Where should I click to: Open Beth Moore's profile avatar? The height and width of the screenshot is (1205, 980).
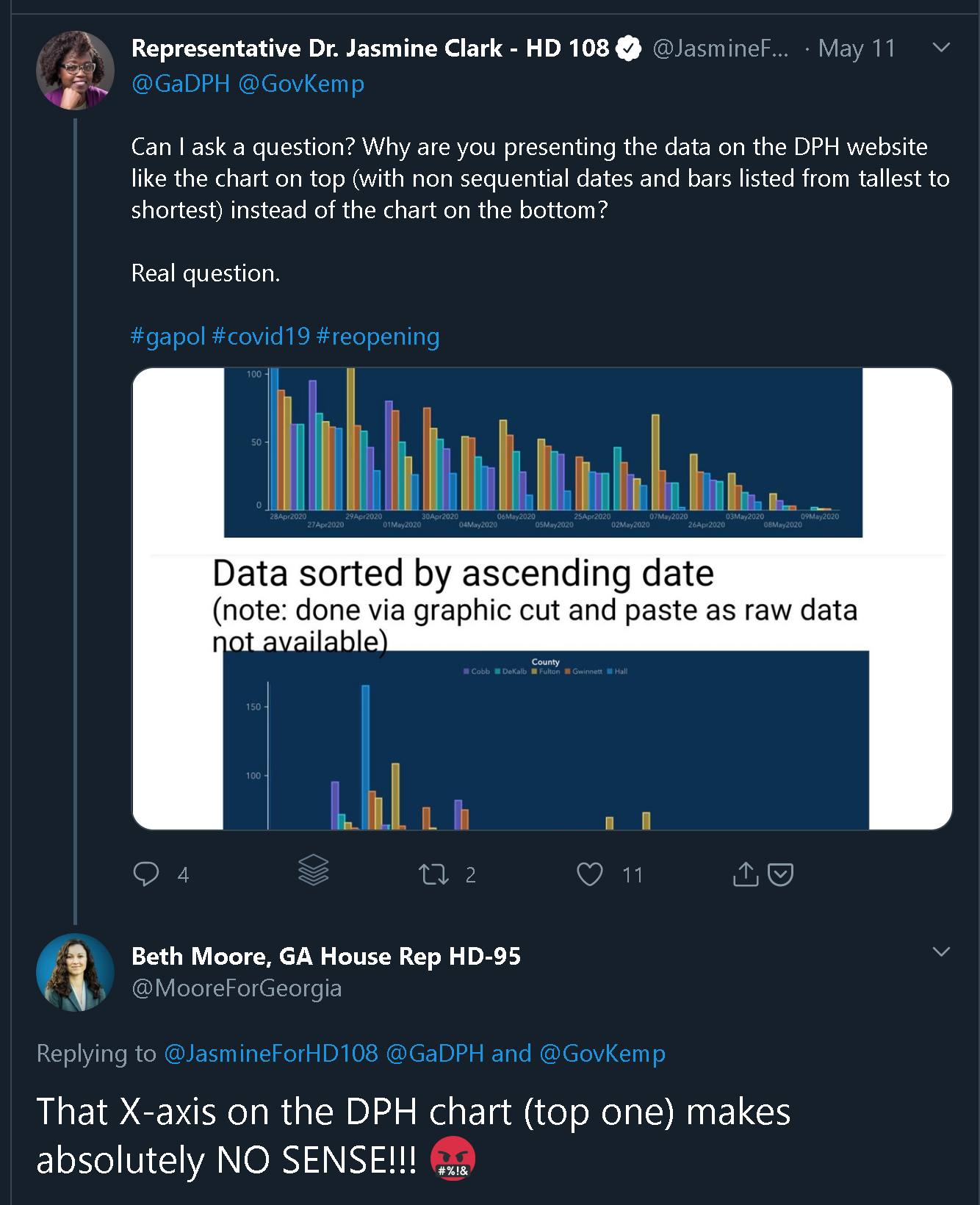pyautogui.click(x=75, y=972)
